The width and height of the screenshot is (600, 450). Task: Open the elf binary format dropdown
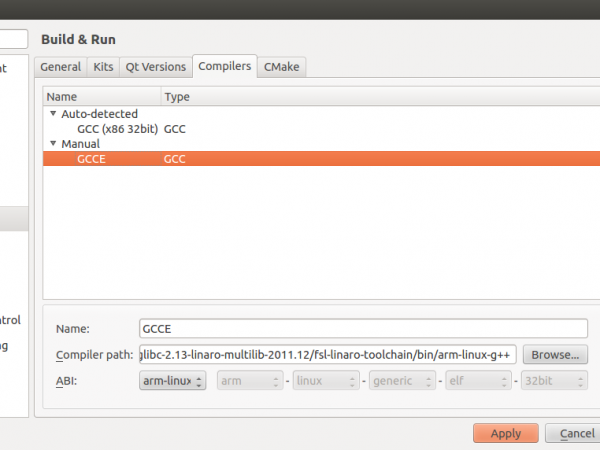point(477,381)
